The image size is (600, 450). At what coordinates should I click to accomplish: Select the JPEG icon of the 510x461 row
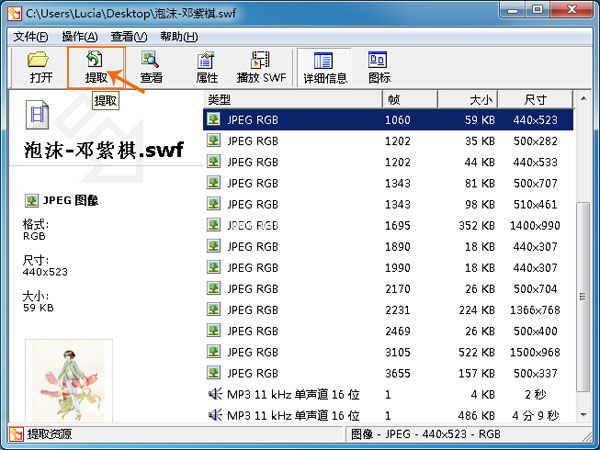click(x=214, y=204)
